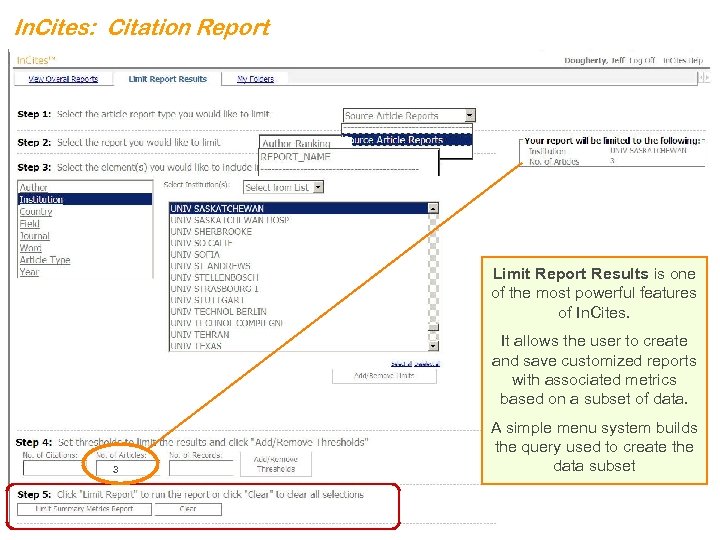This screenshot has height=540, width=720.
Task: Switch to Limit Report Results tab
Action: [x=168, y=79]
